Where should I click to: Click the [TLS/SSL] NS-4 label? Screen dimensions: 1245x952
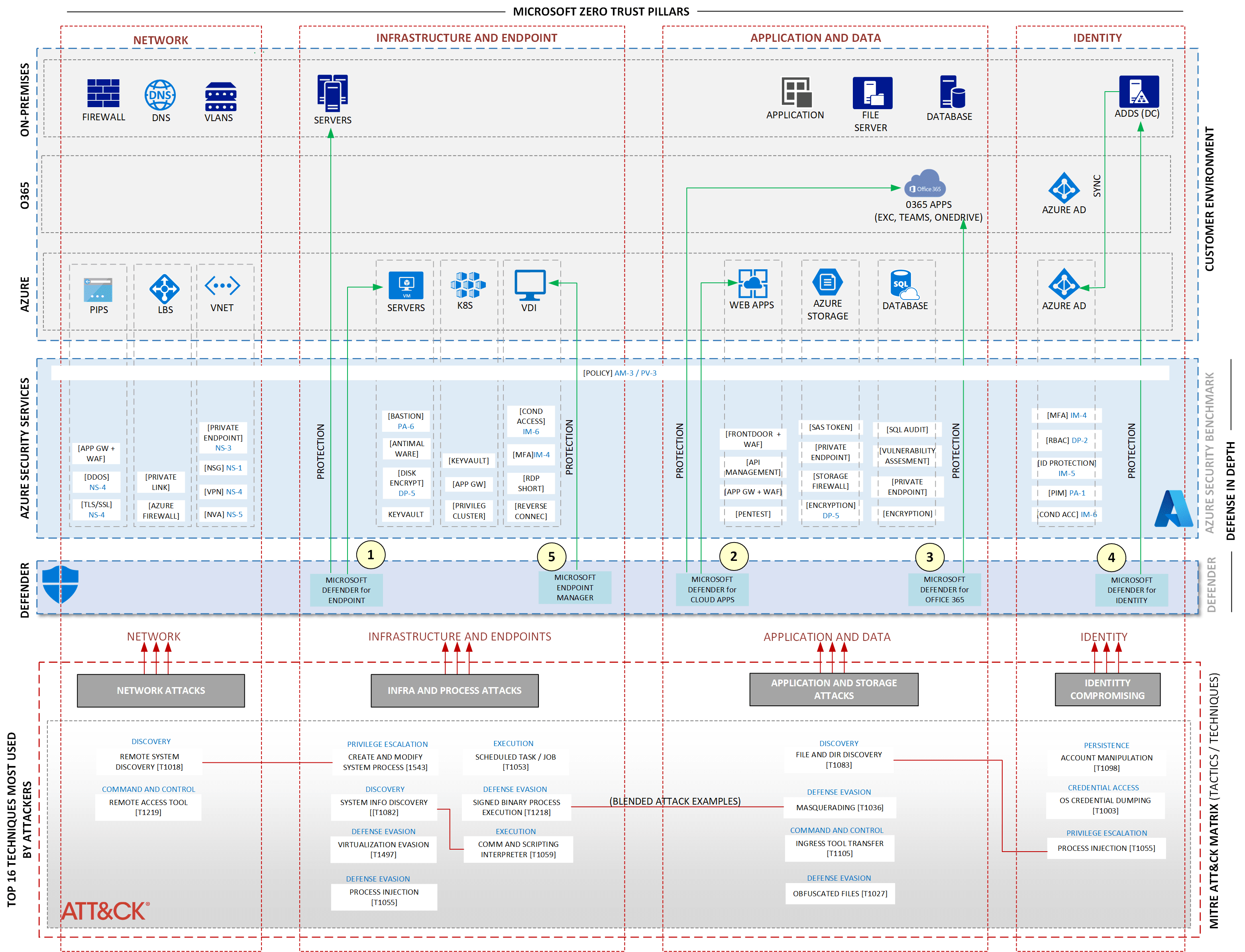coord(96,509)
